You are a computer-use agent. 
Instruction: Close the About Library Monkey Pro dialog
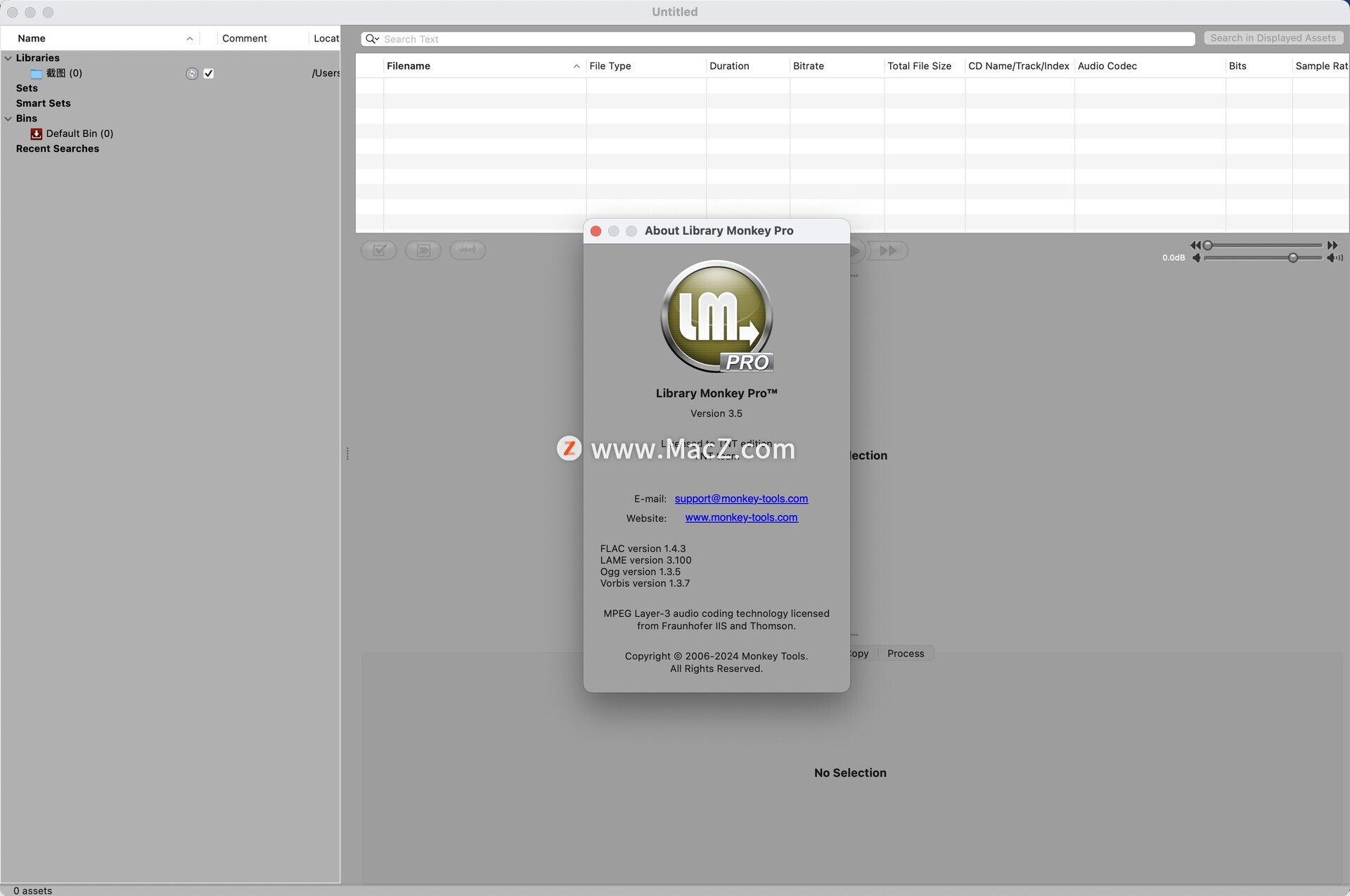coord(596,231)
